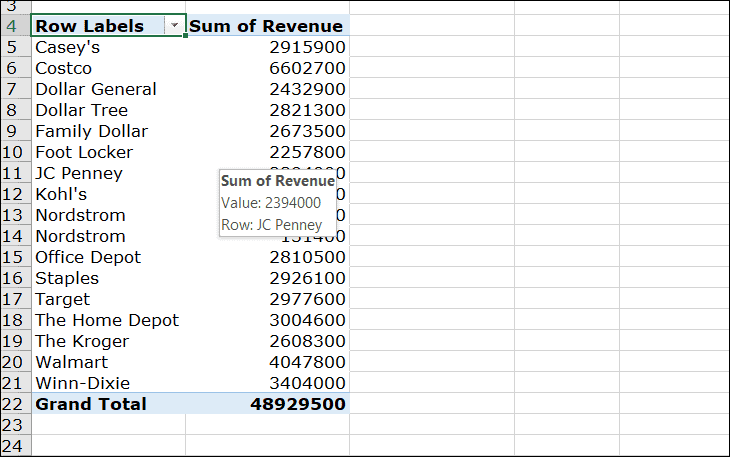Select the Row Labels header cell
Screen dimensions: 730x457
pos(108,25)
